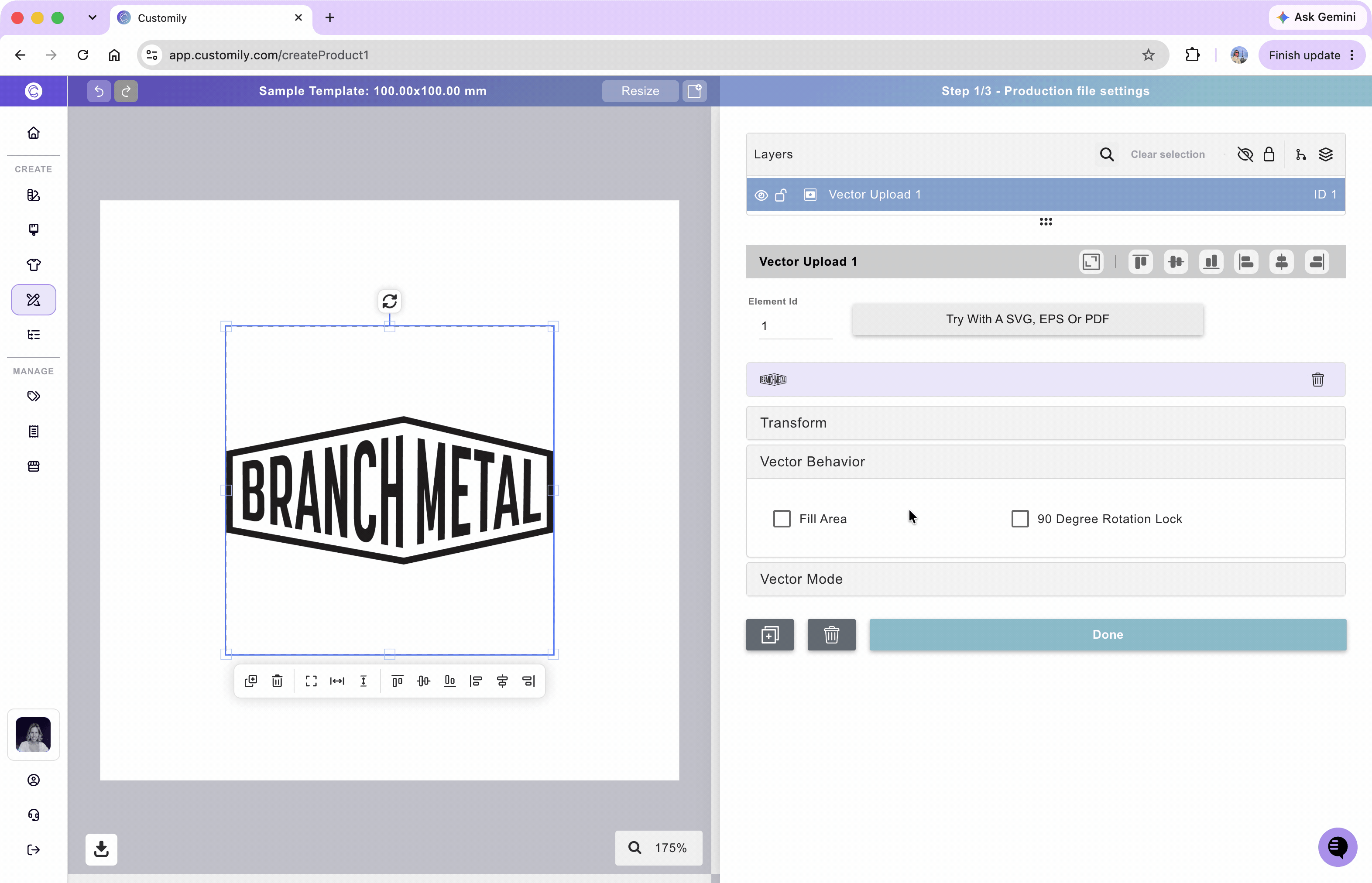Click the redo arrow in the header
Image resolution: width=1372 pixels, height=883 pixels.
(126, 91)
